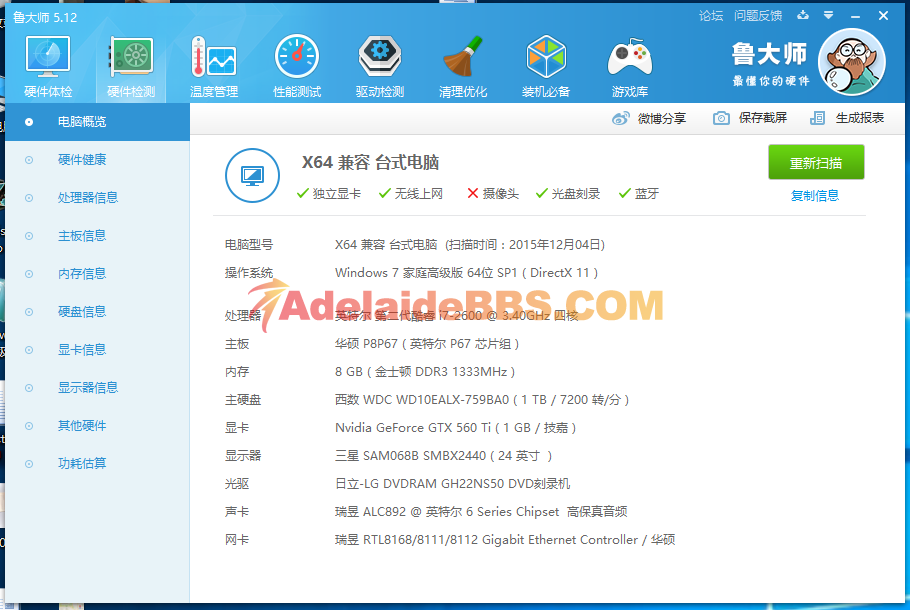Close the 鲁大师 window
The image size is (910, 610).
click(883, 16)
